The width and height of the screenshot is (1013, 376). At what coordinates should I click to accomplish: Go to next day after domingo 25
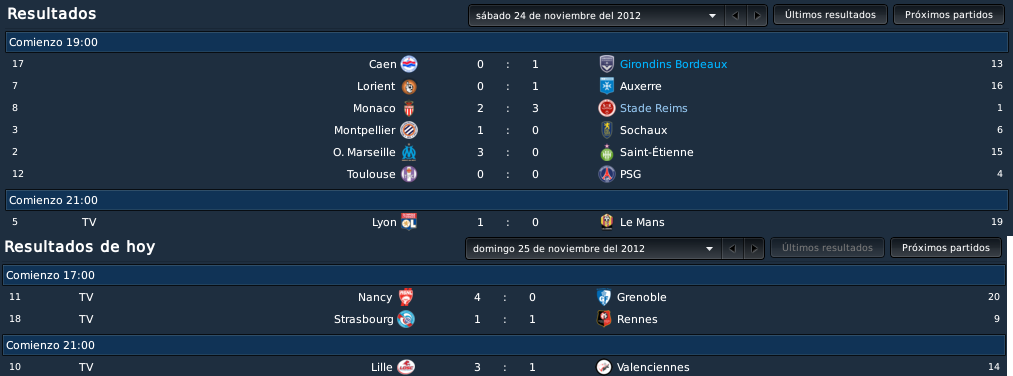tap(753, 248)
